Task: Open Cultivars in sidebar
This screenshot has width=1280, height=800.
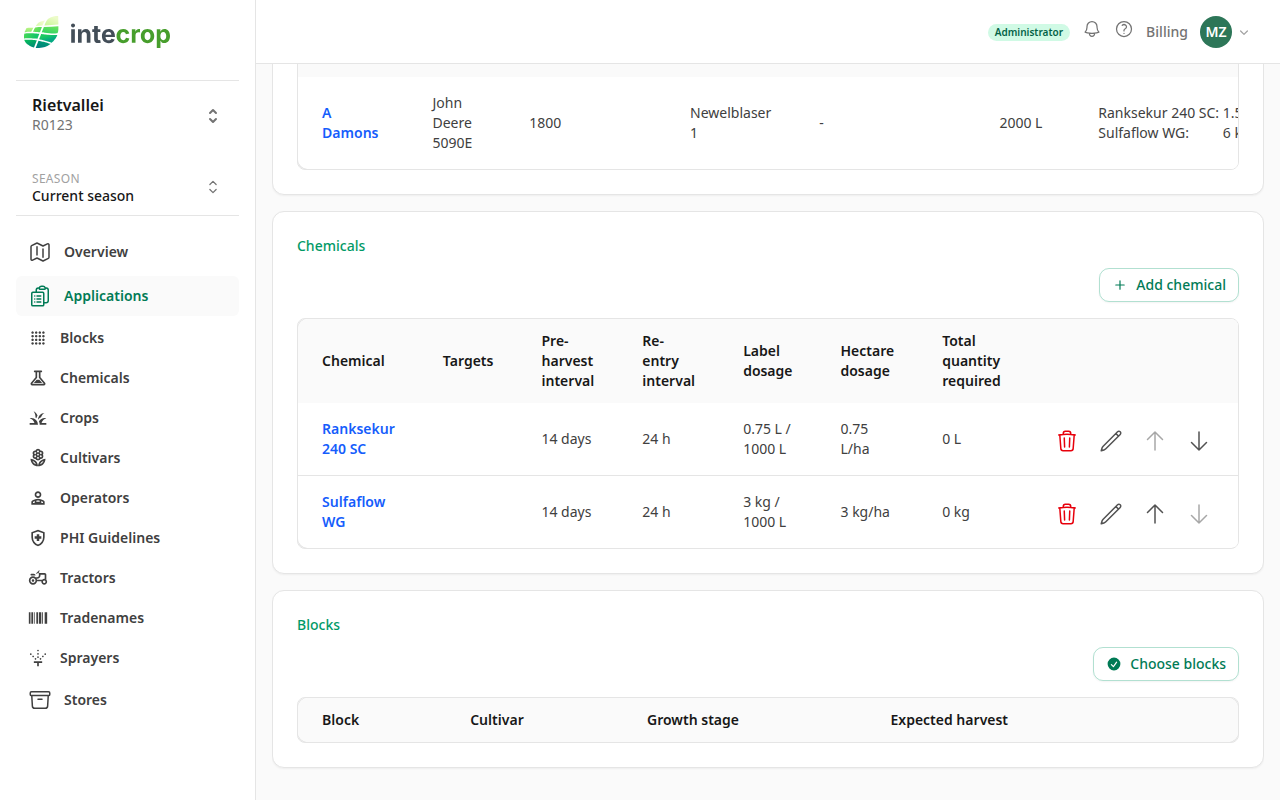Action: pos(127,458)
